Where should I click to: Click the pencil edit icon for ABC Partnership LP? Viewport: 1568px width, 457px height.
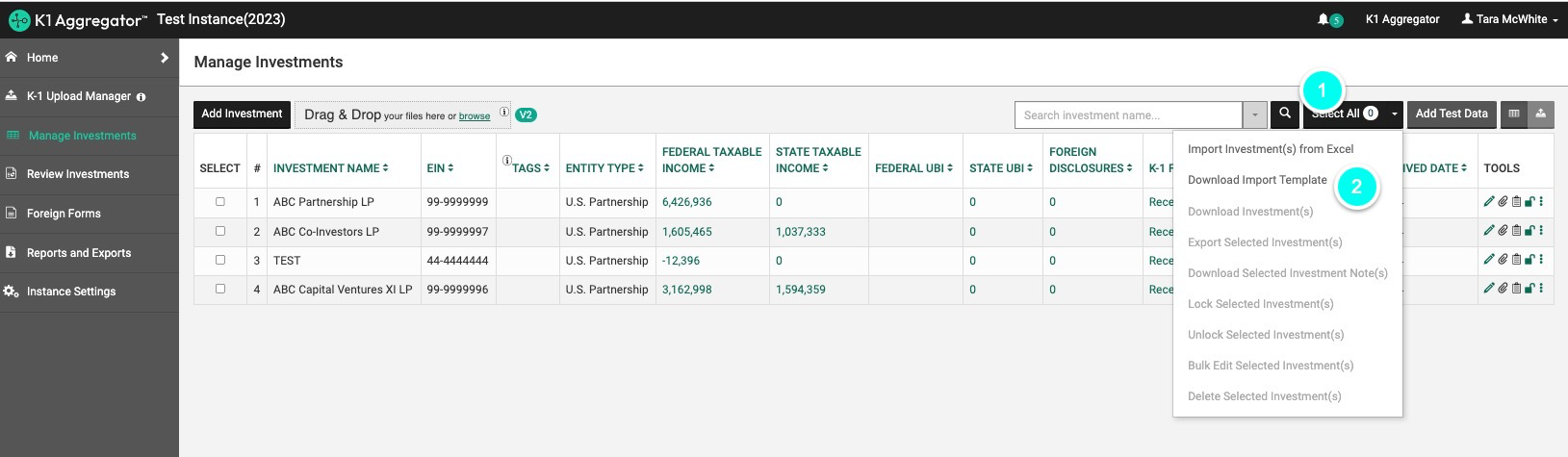[1489, 202]
